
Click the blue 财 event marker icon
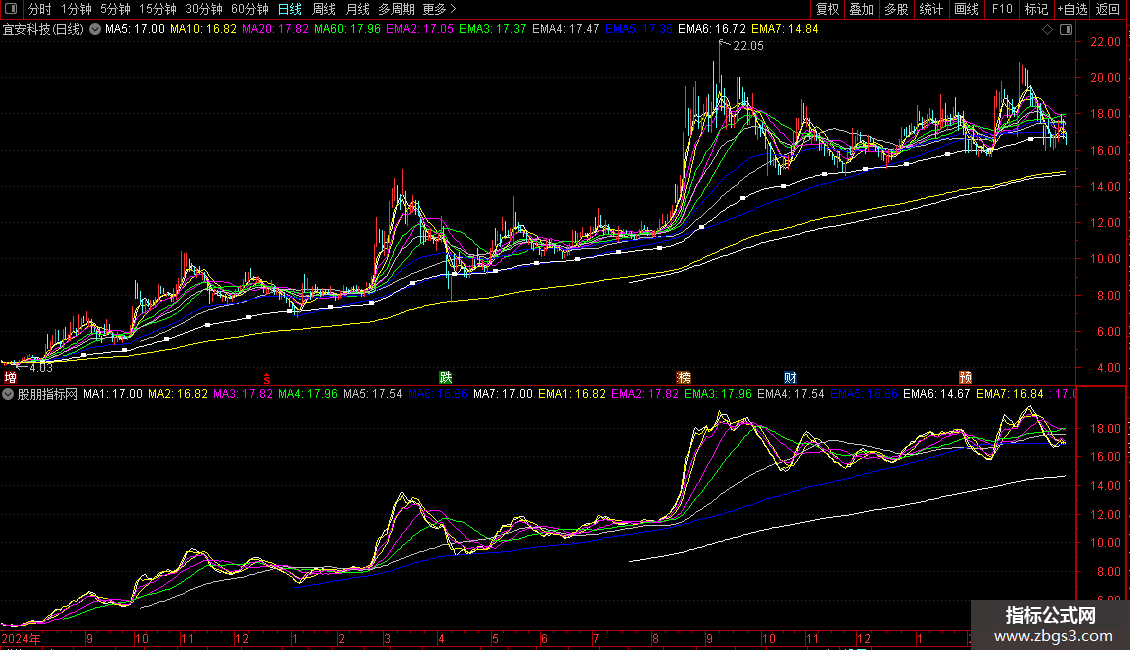(791, 378)
